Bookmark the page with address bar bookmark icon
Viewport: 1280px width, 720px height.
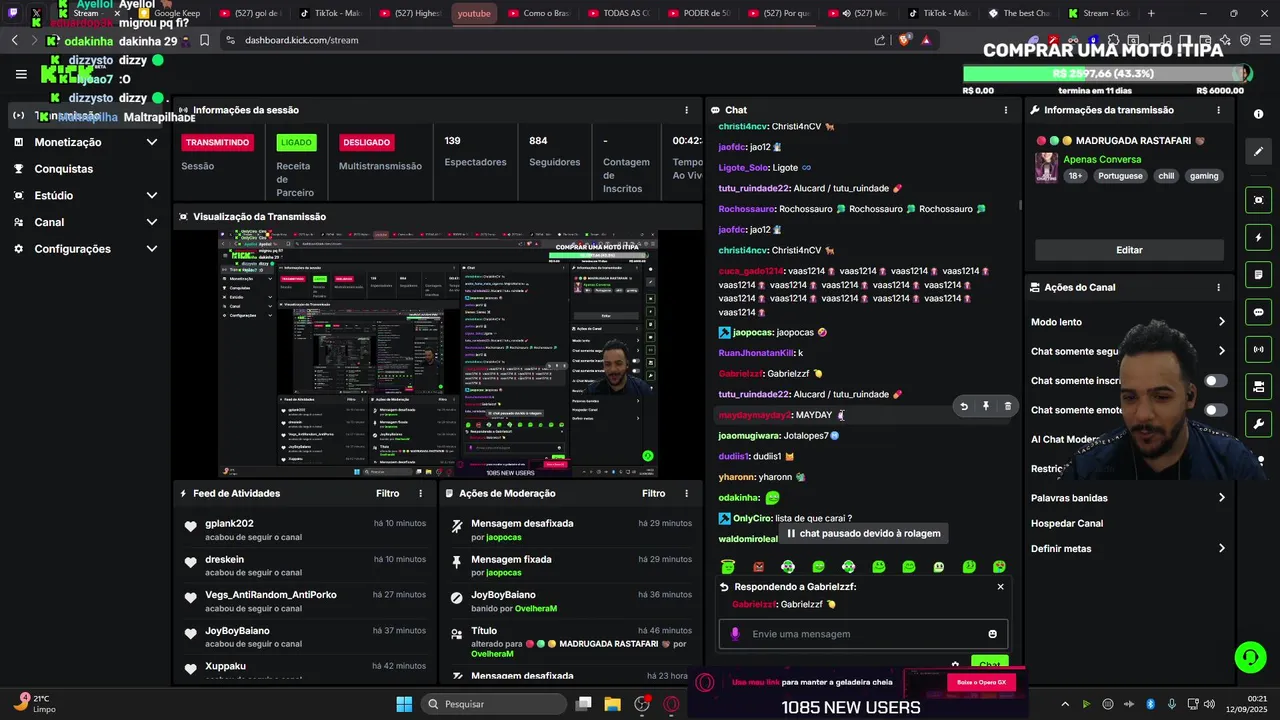click(204, 40)
